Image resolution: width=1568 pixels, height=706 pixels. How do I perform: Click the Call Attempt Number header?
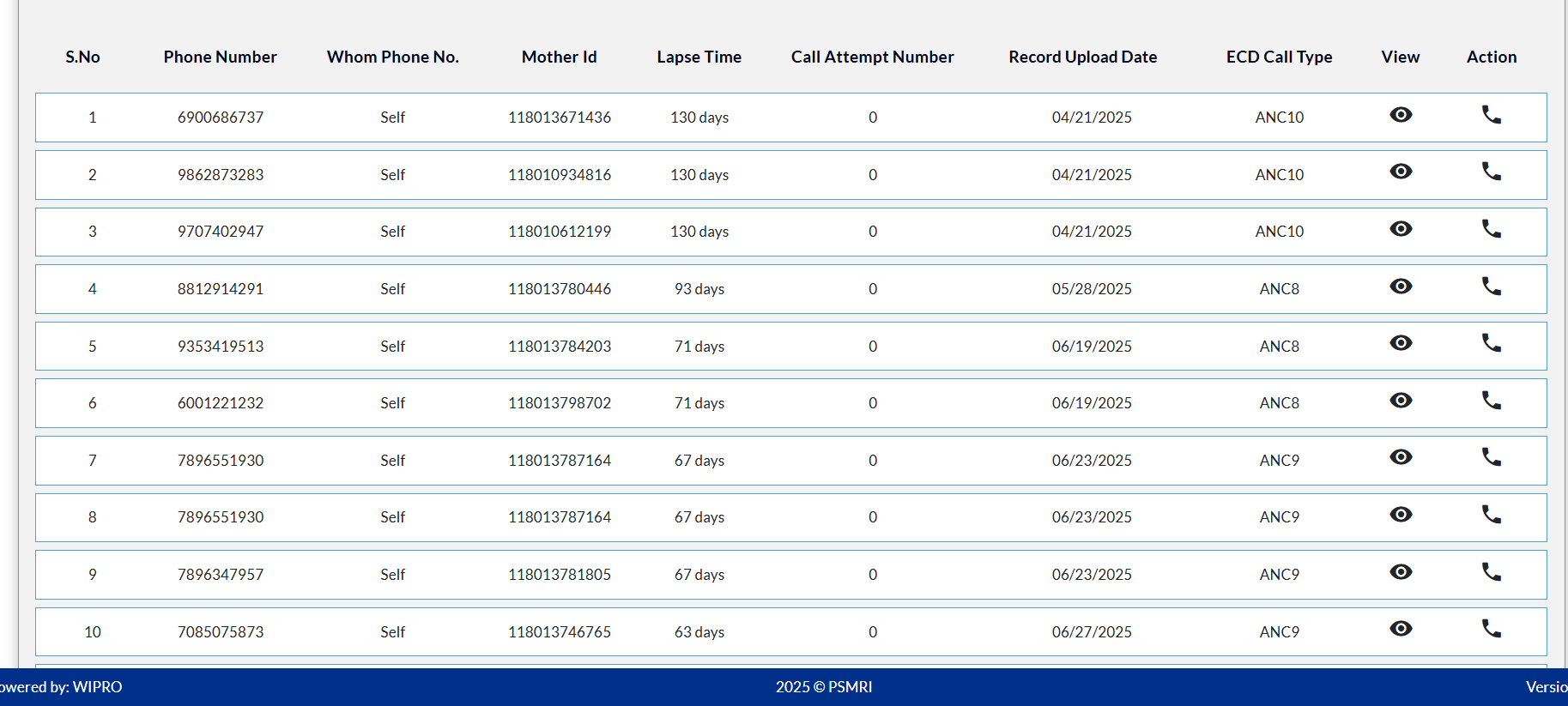click(872, 57)
